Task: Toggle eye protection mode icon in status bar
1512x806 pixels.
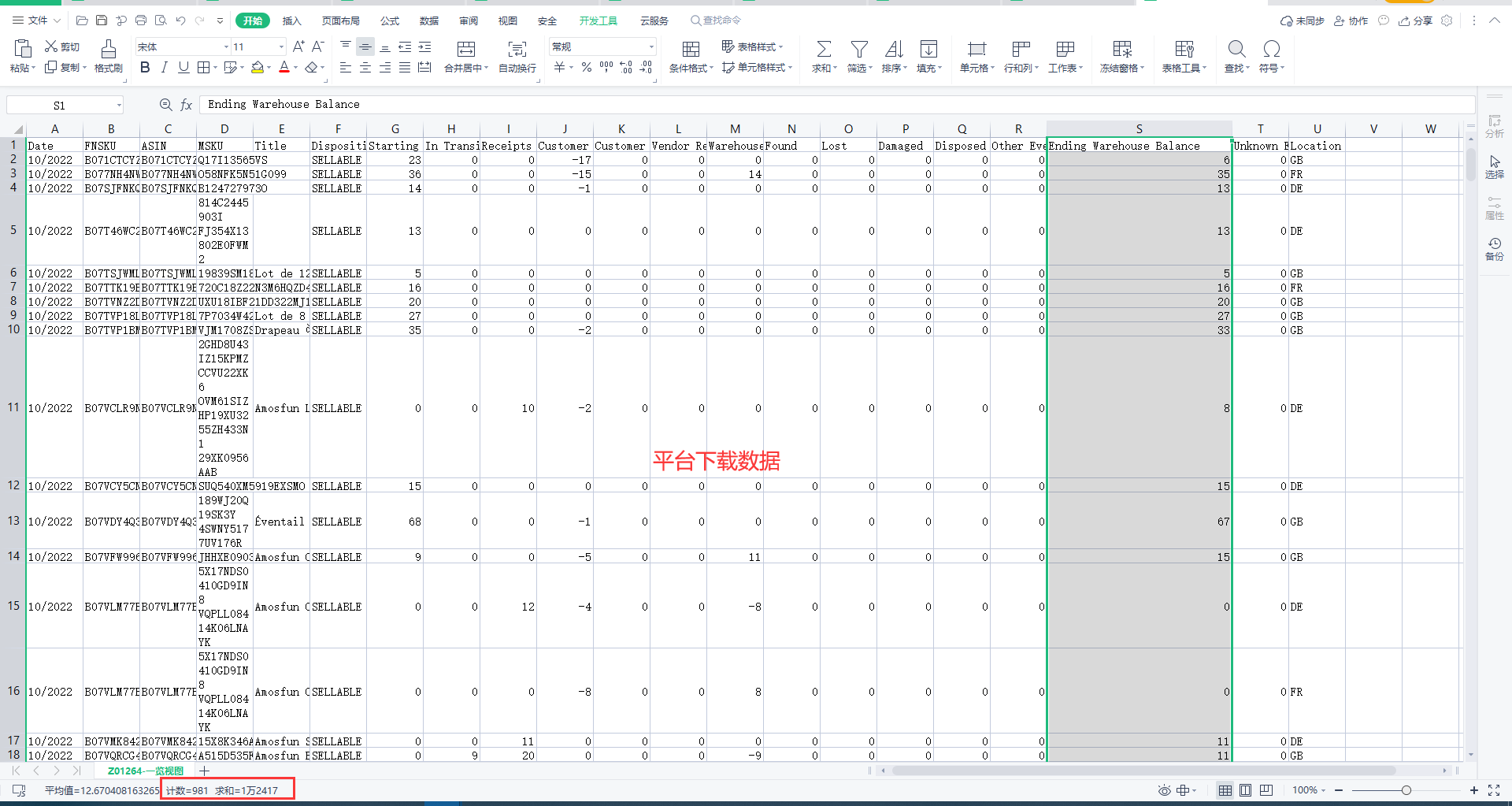Action: [1164, 790]
